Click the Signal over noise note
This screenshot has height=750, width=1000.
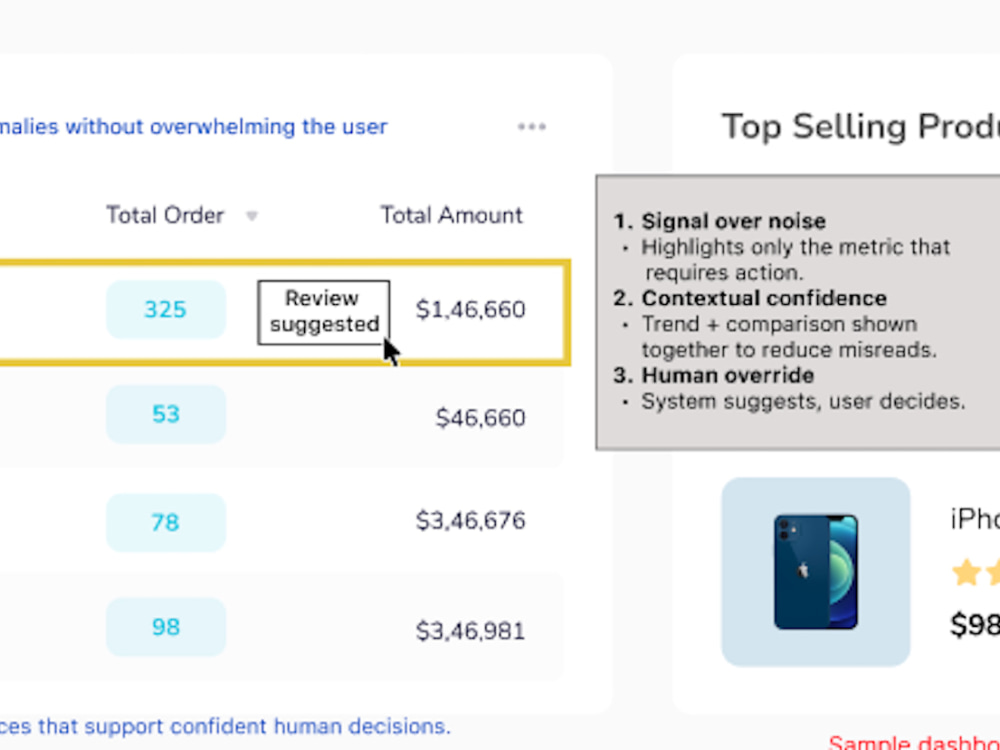click(733, 221)
